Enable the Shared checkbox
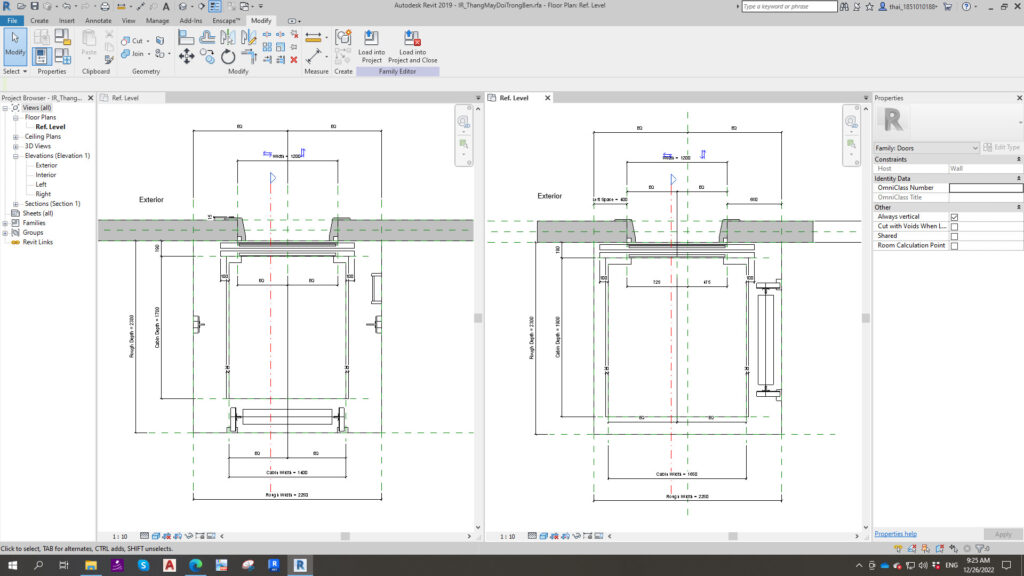Viewport: 1024px width, 576px height. click(954, 236)
